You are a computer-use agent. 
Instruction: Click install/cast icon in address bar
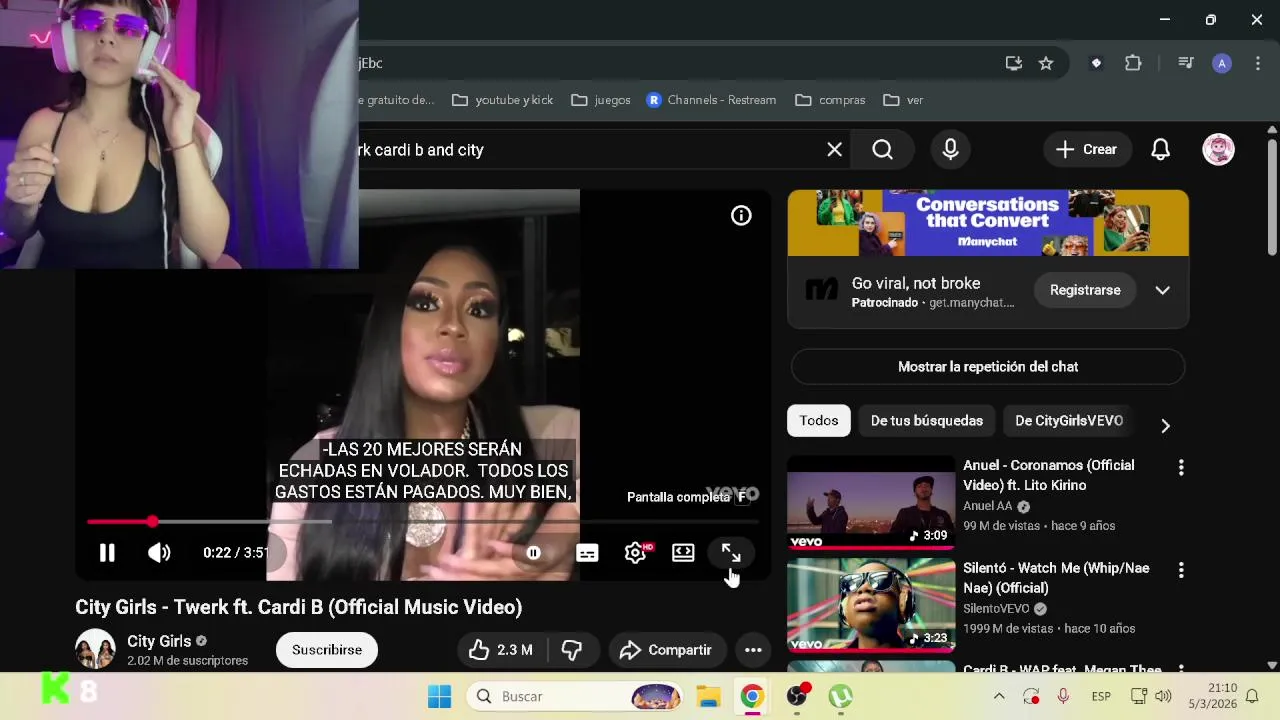coord(1014,63)
